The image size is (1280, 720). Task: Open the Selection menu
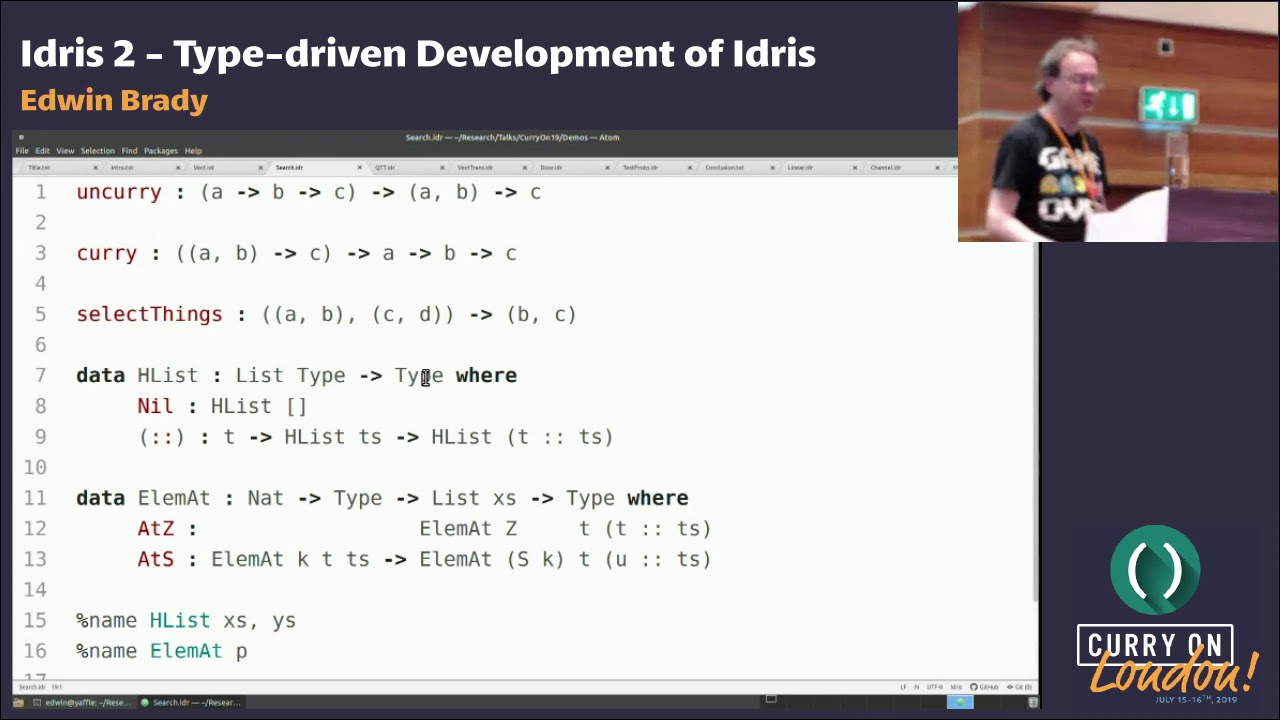coord(98,151)
